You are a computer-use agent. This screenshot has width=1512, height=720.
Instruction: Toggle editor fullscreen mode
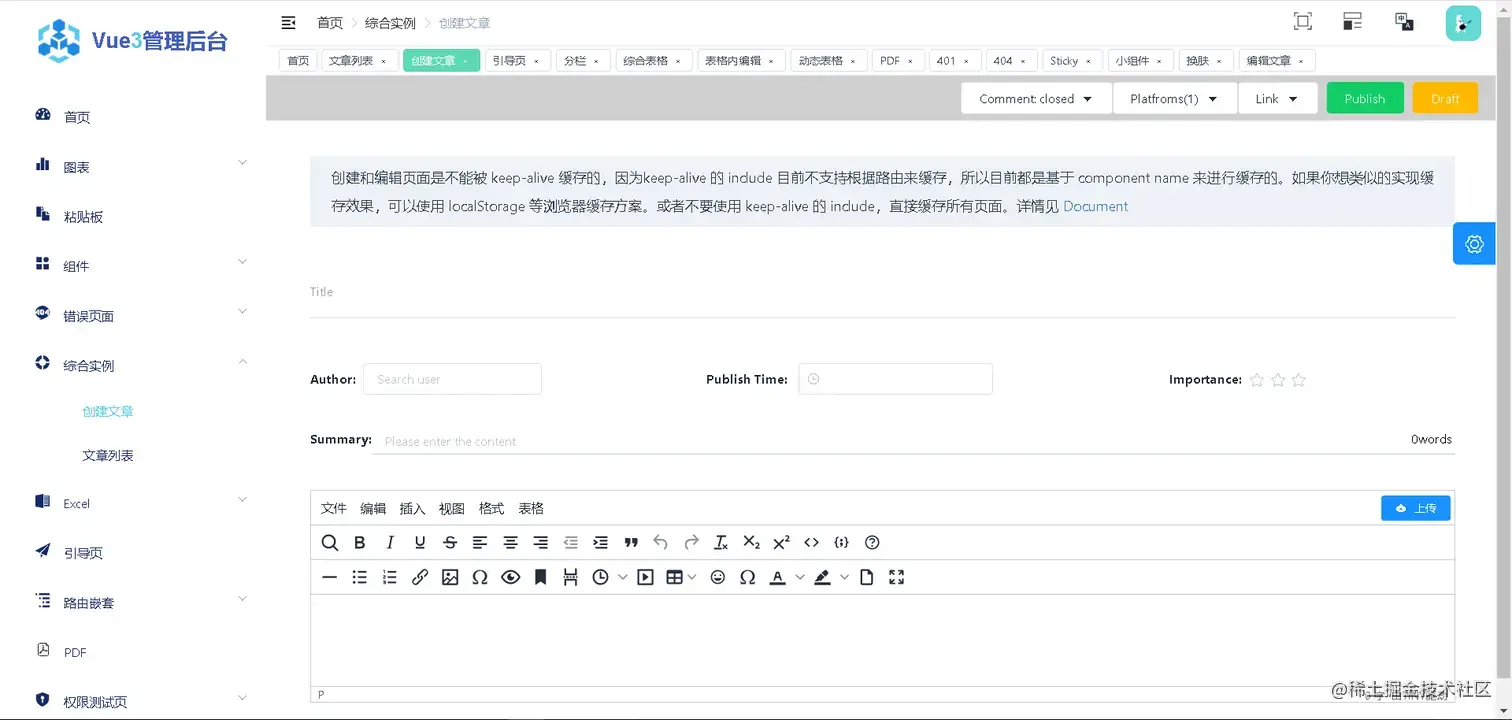click(x=896, y=577)
